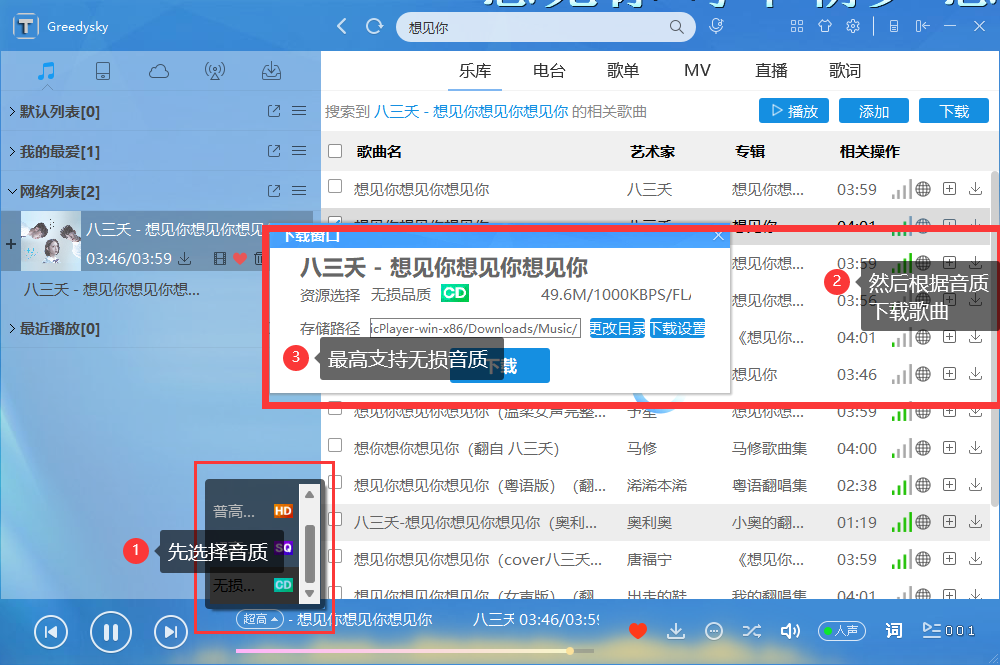The width and height of the screenshot is (1000, 665).
Task: Mute the volume speaker icon
Action: pyautogui.click(x=790, y=631)
